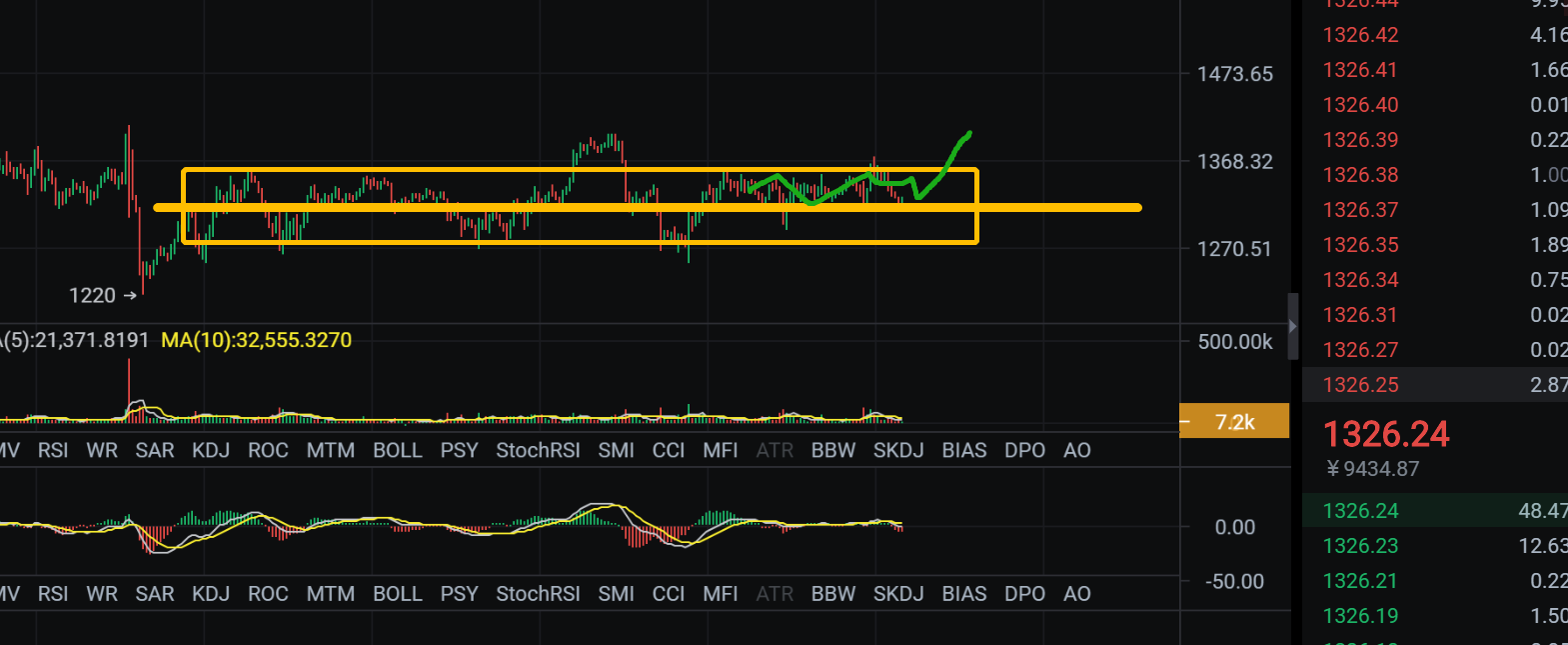Select SKDJ in the upper indicator row
The width and height of the screenshot is (1568, 645).
click(898, 450)
